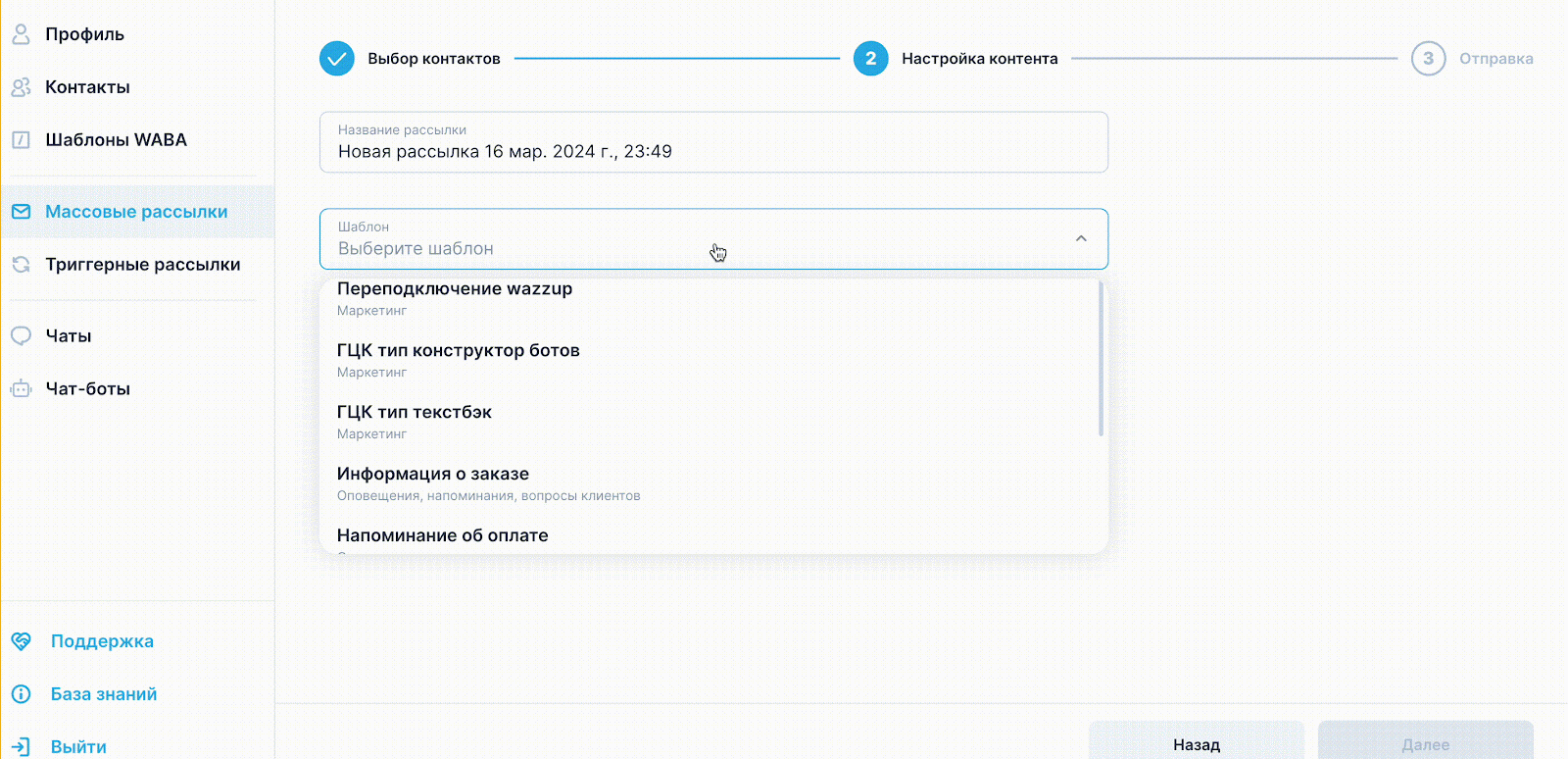Click the Chats speech bubble icon
The height and width of the screenshot is (759, 1568).
click(21, 336)
